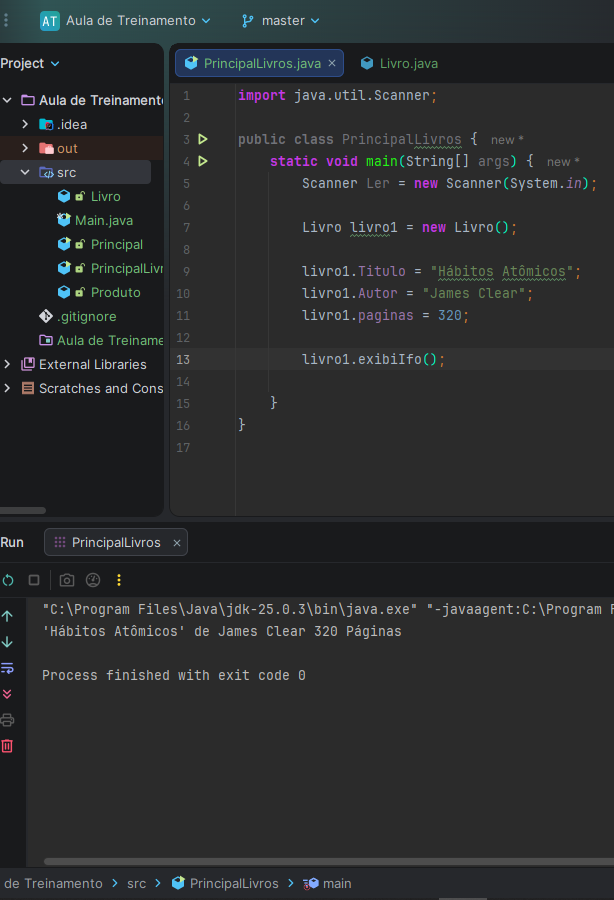Select the PrincipalLivros class in tree

127,269
